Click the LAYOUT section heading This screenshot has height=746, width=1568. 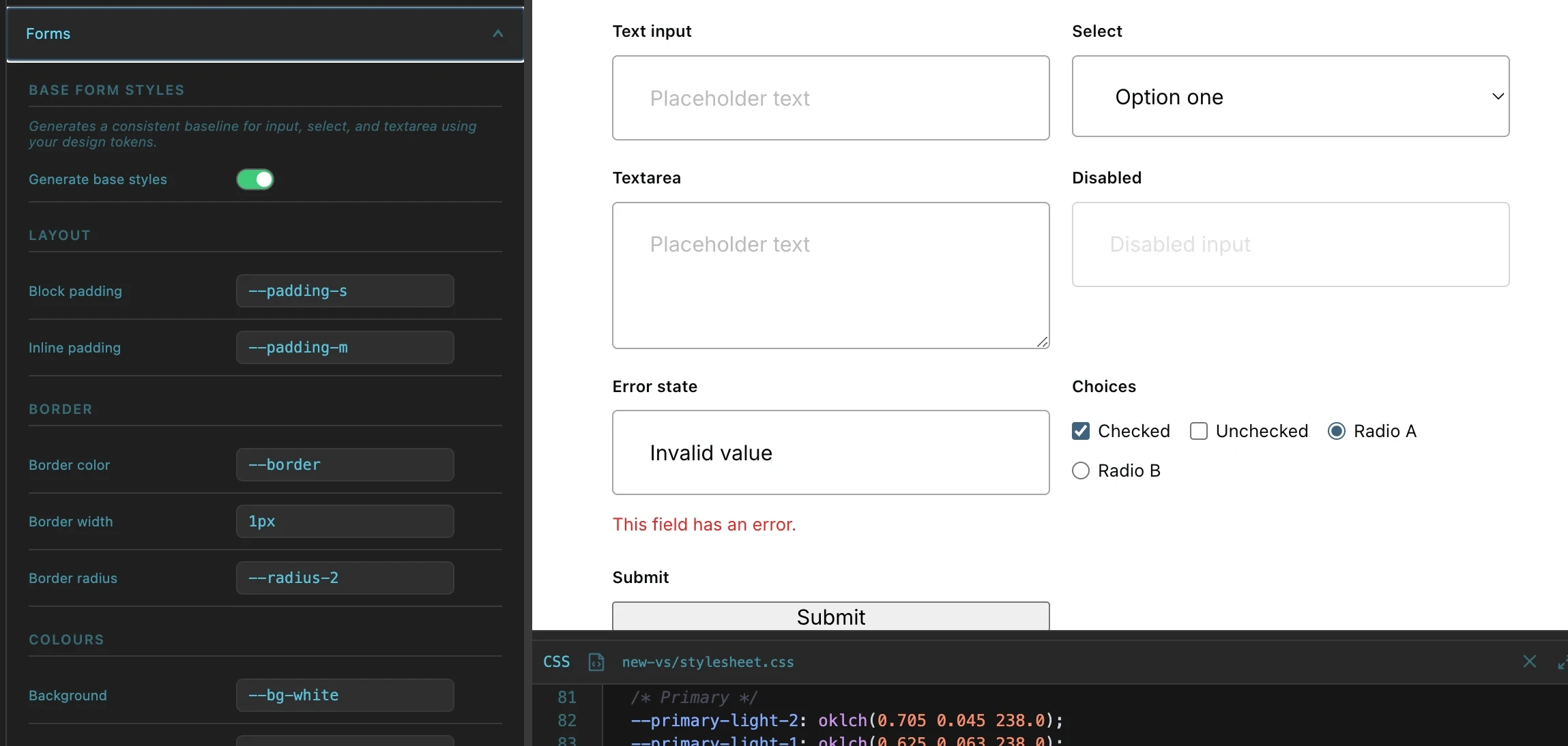pyautogui.click(x=59, y=235)
